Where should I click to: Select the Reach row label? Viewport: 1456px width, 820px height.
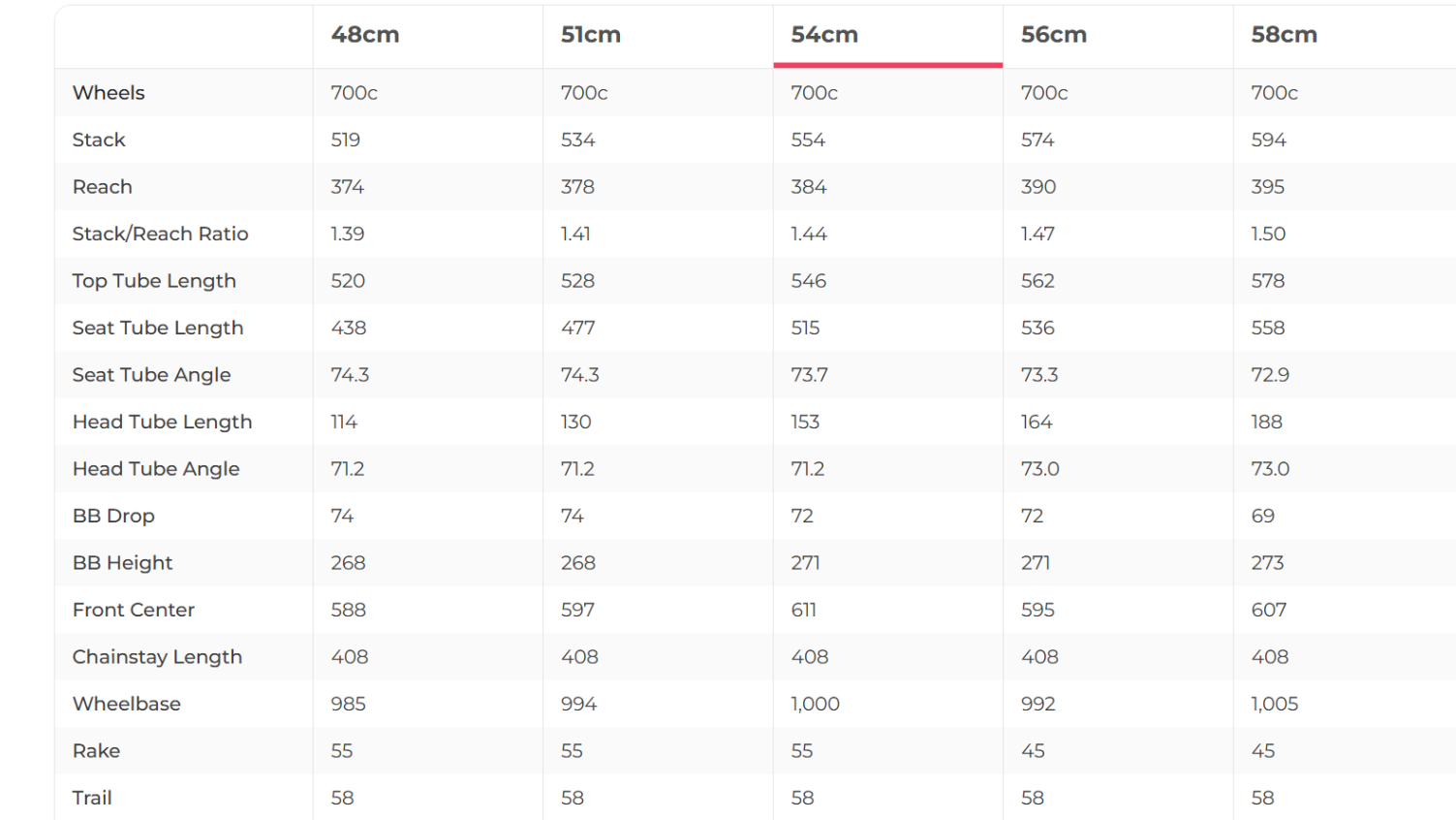pyautogui.click(x=102, y=187)
